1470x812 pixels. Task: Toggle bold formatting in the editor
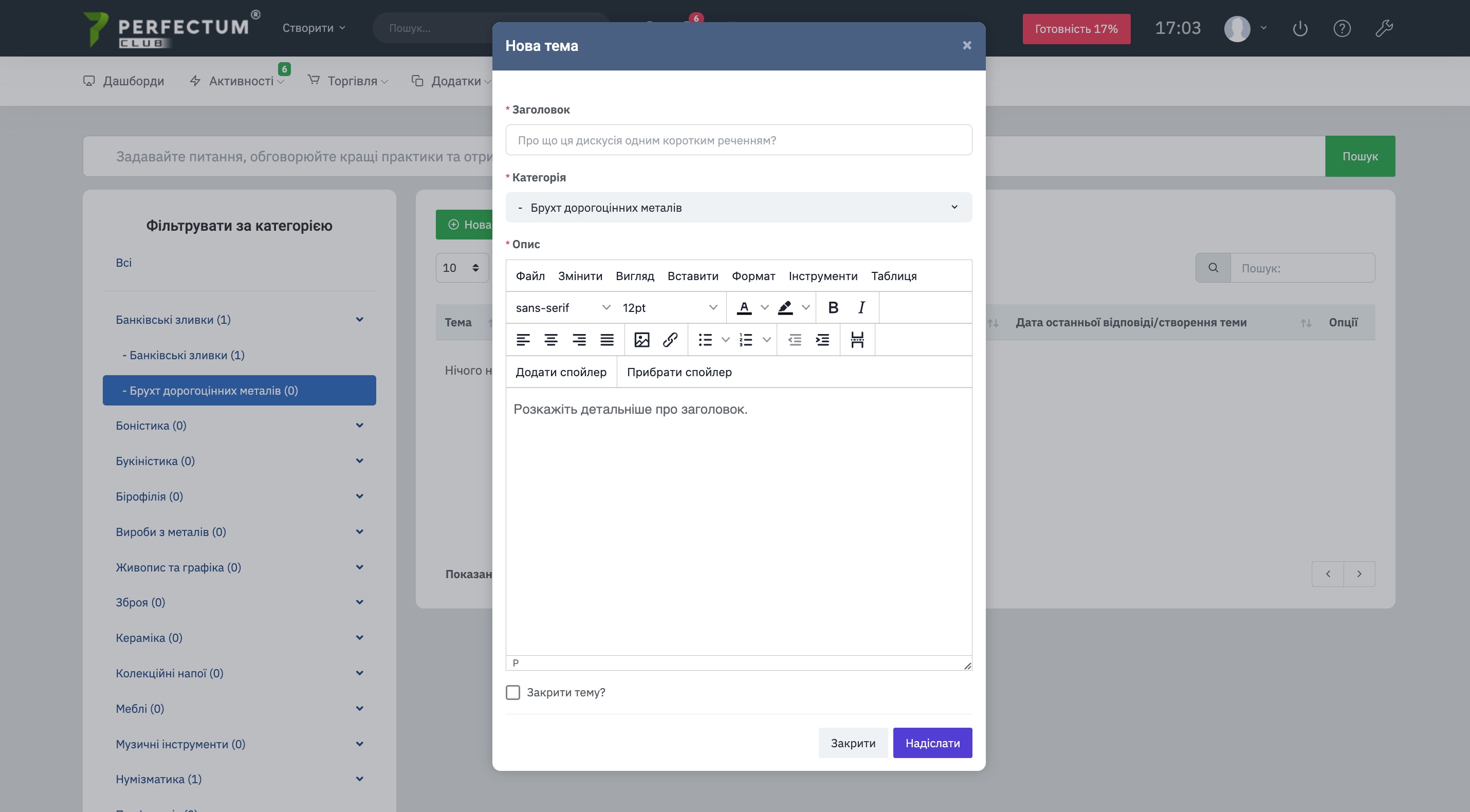pos(833,307)
